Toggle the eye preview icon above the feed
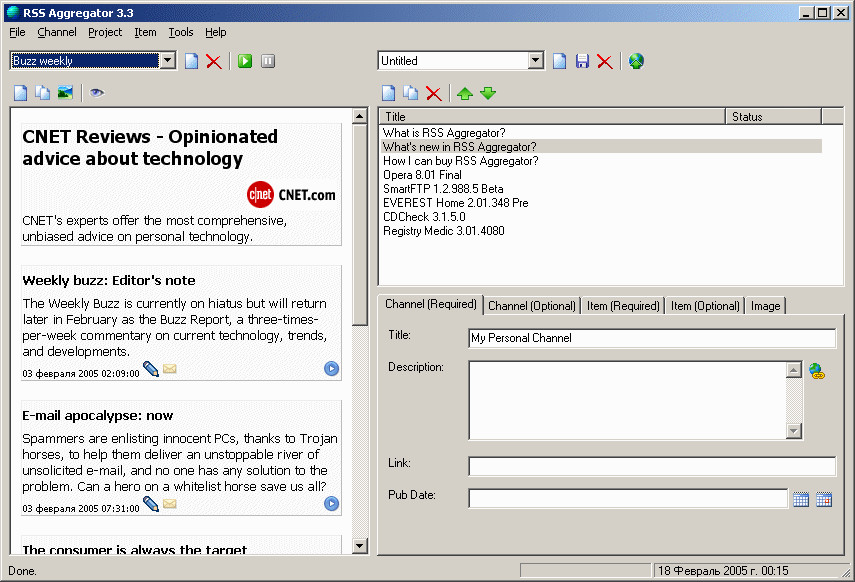The width and height of the screenshot is (855, 582). [x=97, y=93]
